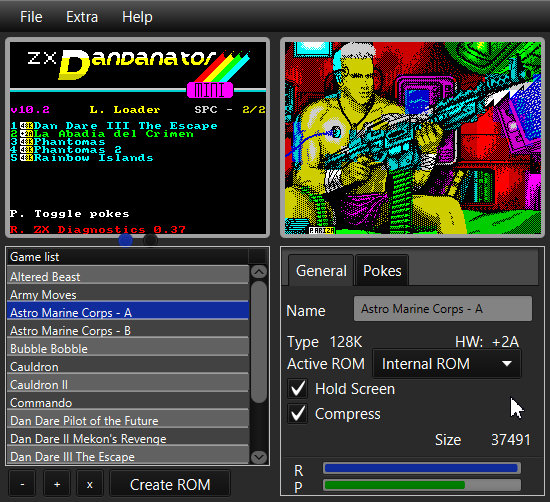Image resolution: width=550 pixels, height=502 pixels.
Task: Select the dark menu page indicator dot
Action: click(150, 240)
